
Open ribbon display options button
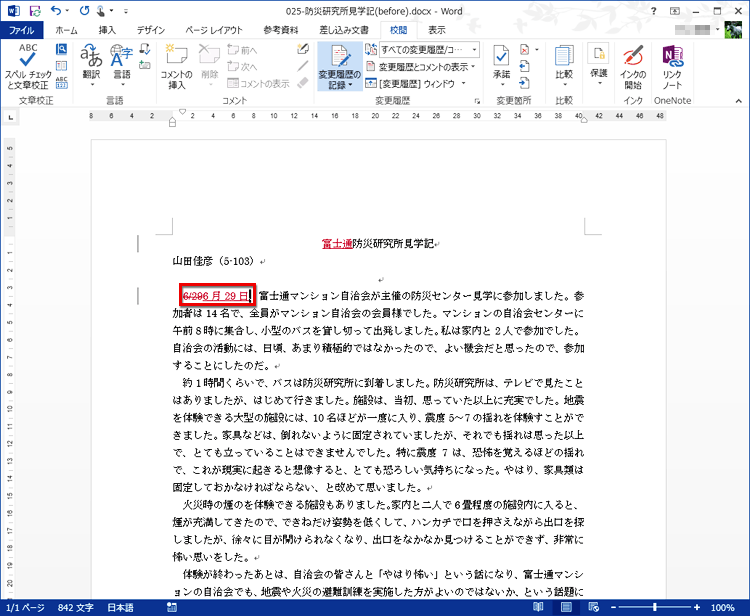[x=675, y=11]
